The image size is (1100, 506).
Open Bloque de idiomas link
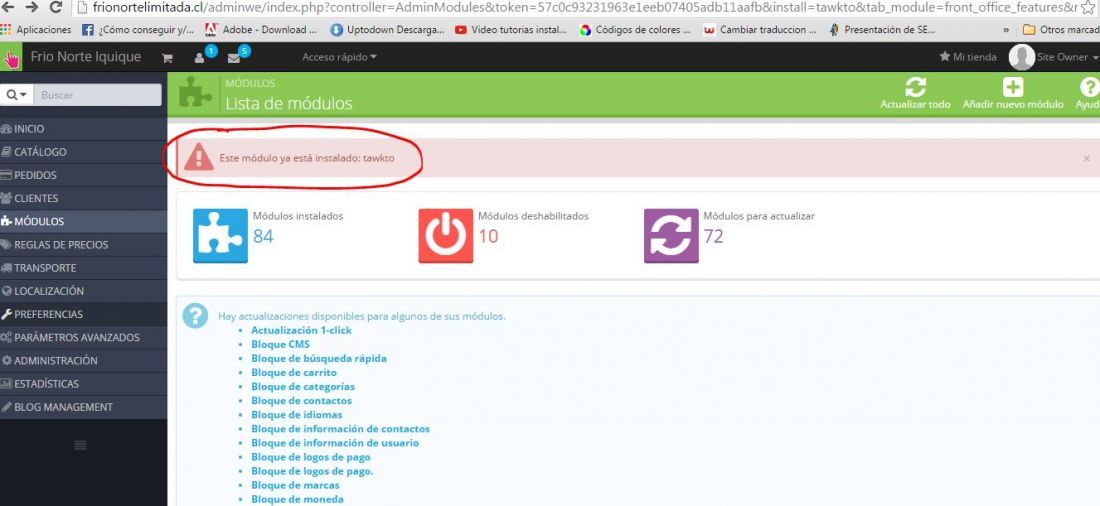297,415
